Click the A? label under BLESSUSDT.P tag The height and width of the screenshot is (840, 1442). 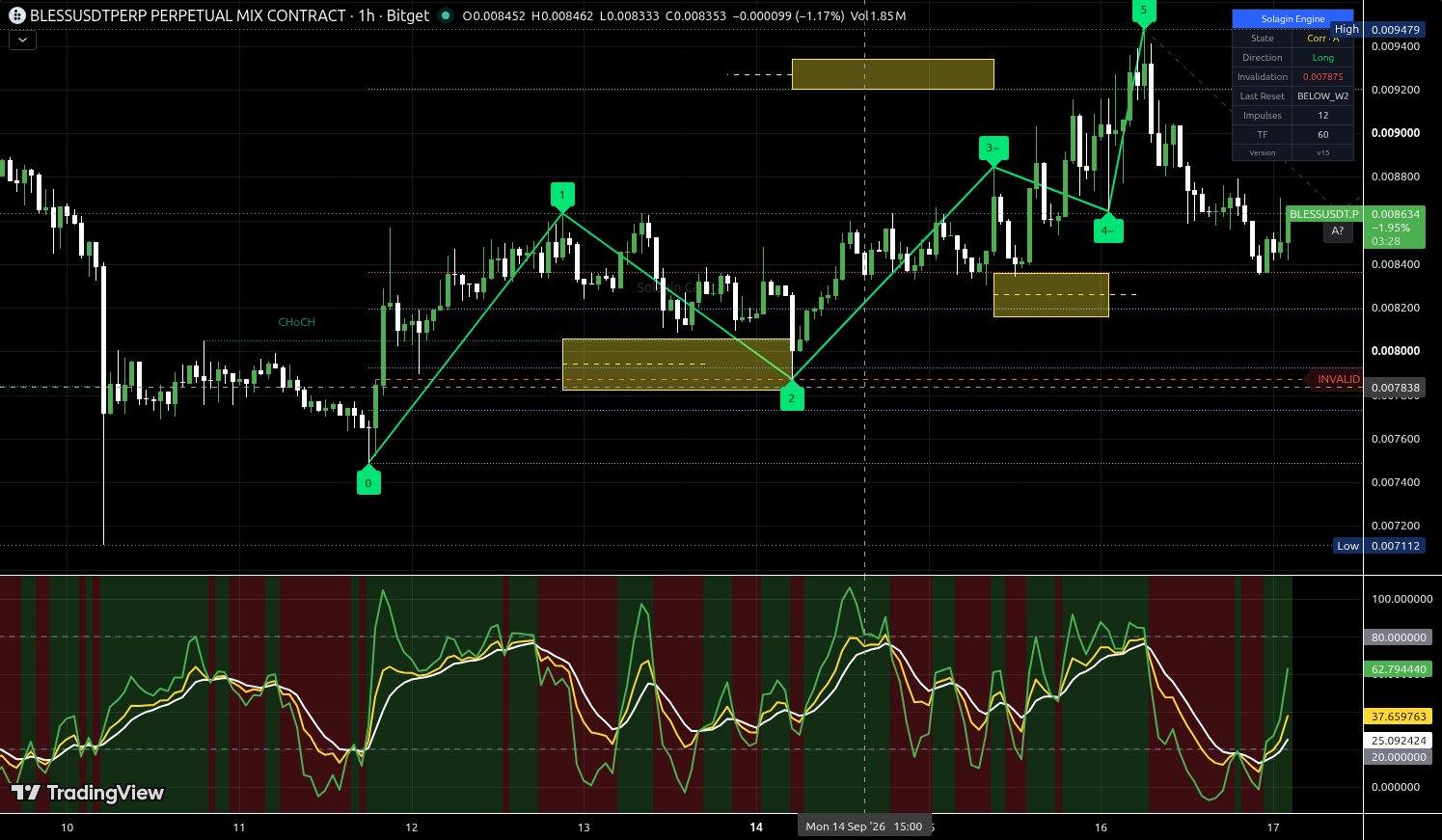(x=1338, y=231)
